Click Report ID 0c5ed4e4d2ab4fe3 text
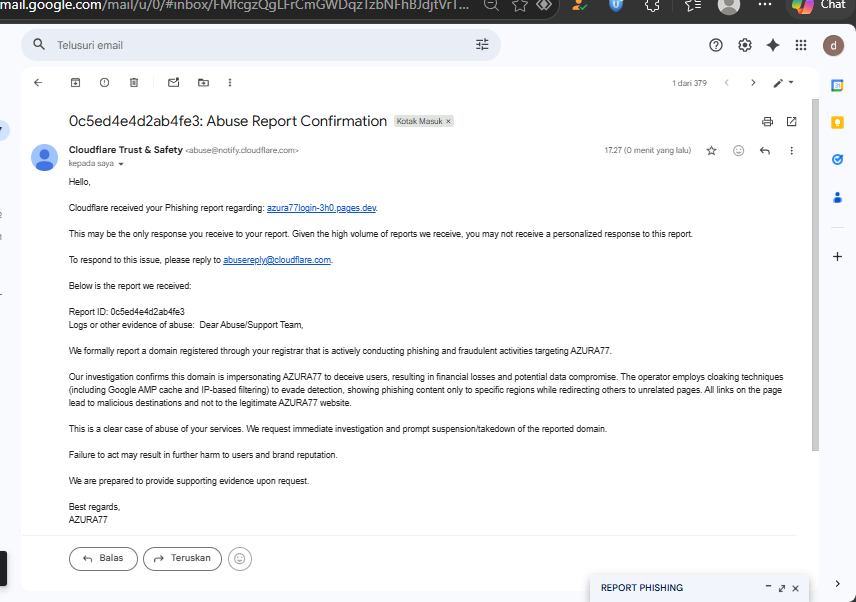The width and height of the screenshot is (856, 602). (127, 312)
